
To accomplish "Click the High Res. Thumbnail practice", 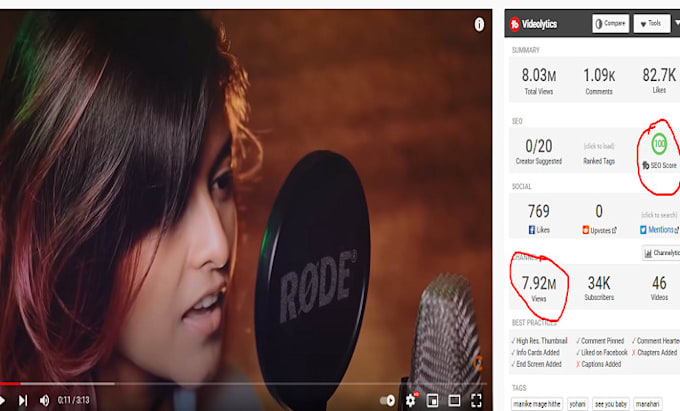I will tap(539, 341).
